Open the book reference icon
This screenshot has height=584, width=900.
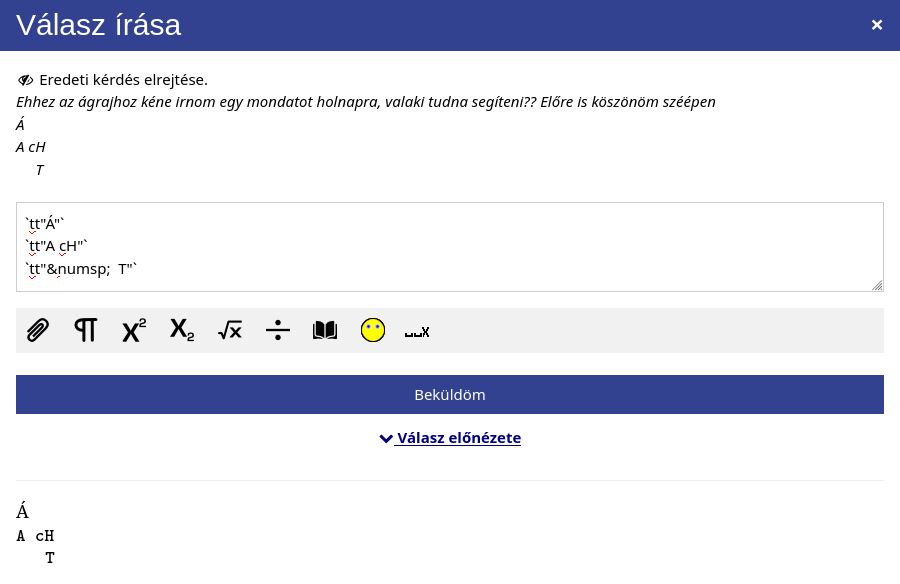click(x=325, y=330)
